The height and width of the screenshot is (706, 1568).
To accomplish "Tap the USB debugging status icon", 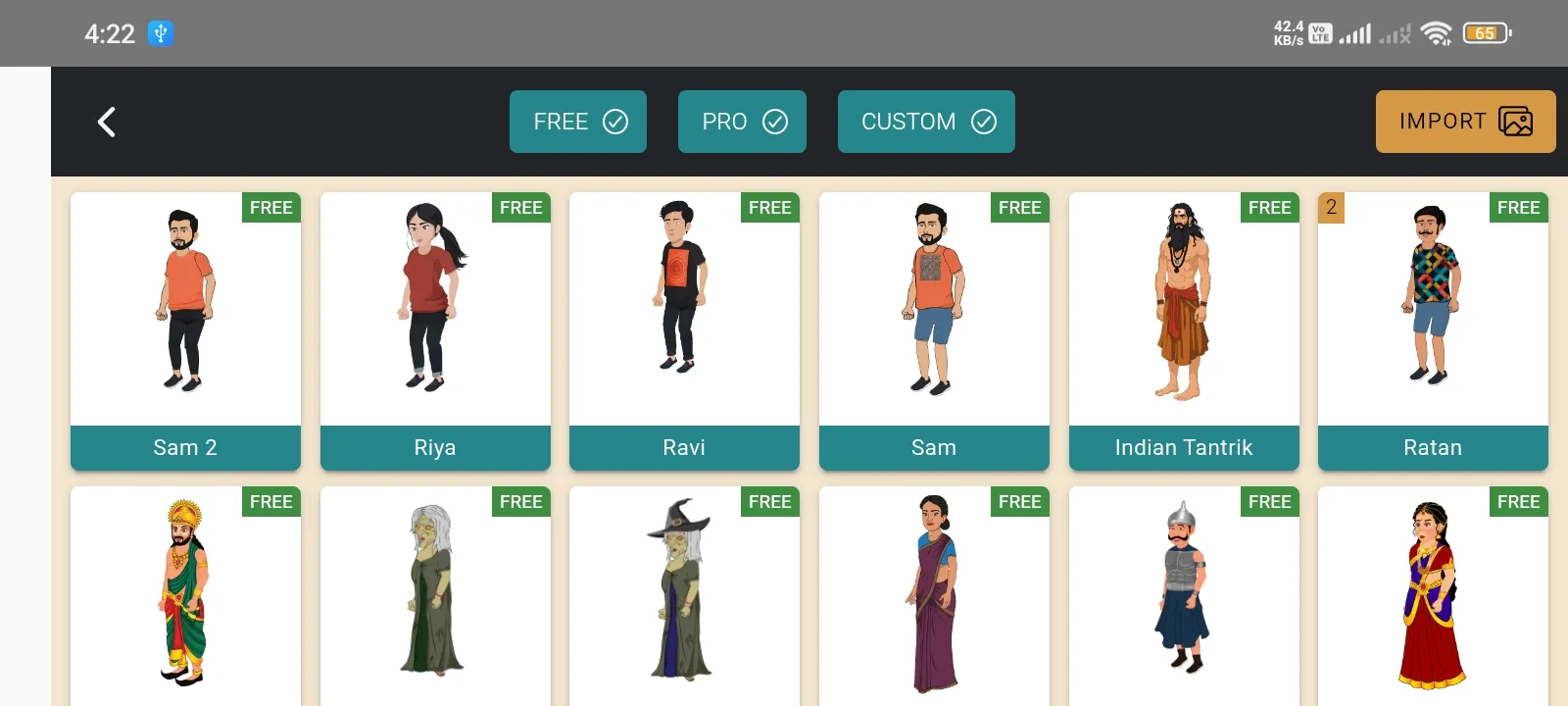I will (x=161, y=33).
